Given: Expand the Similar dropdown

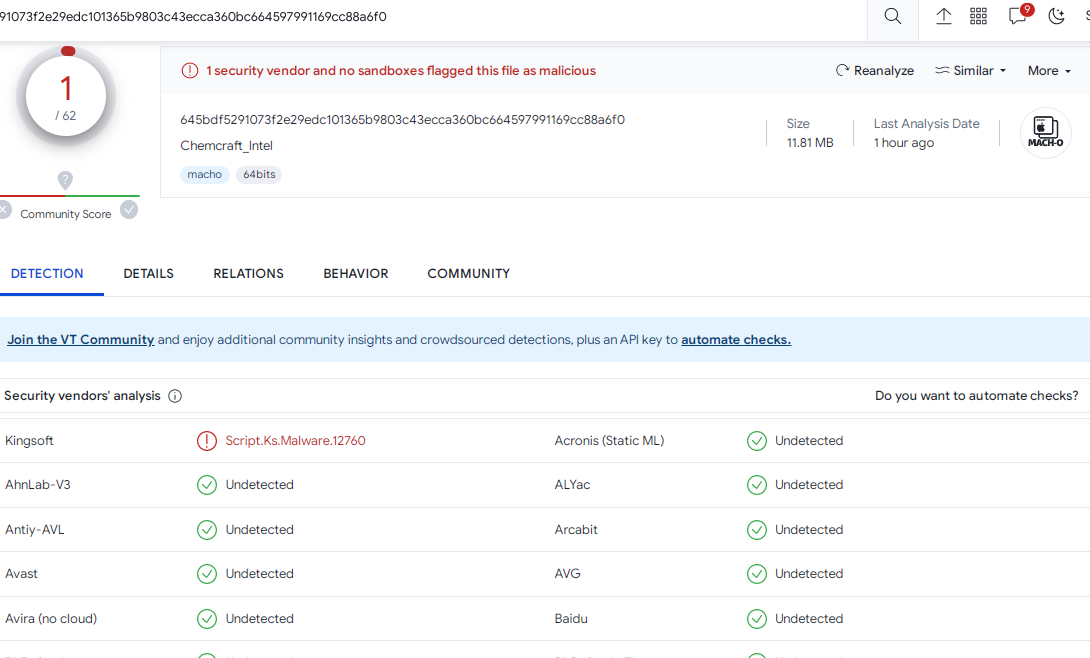Looking at the screenshot, I should coord(970,71).
